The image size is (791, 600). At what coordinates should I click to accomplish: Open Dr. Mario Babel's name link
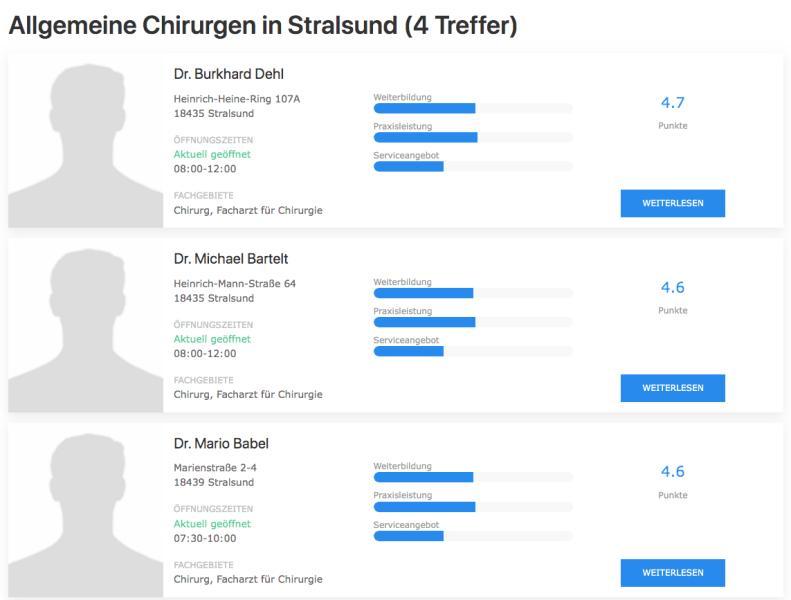click(x=221, y=443)
